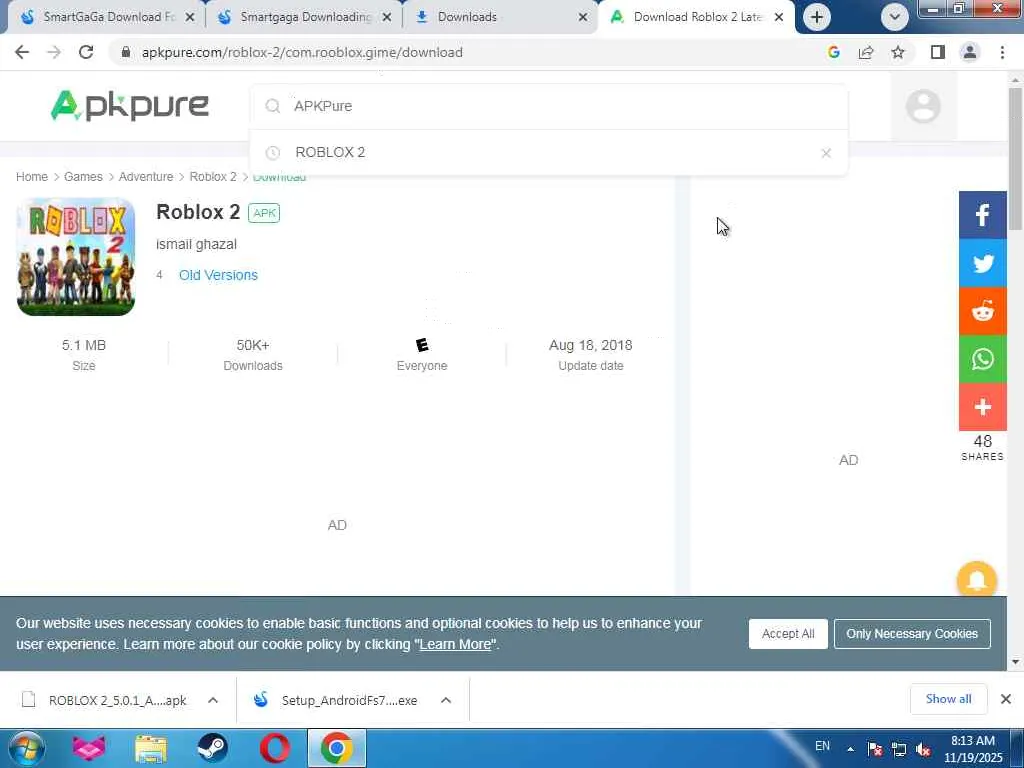Open the Roblox 2 breadcrumb
The width and height of the screenshot is (1024, 768).
tap(213, 177)
